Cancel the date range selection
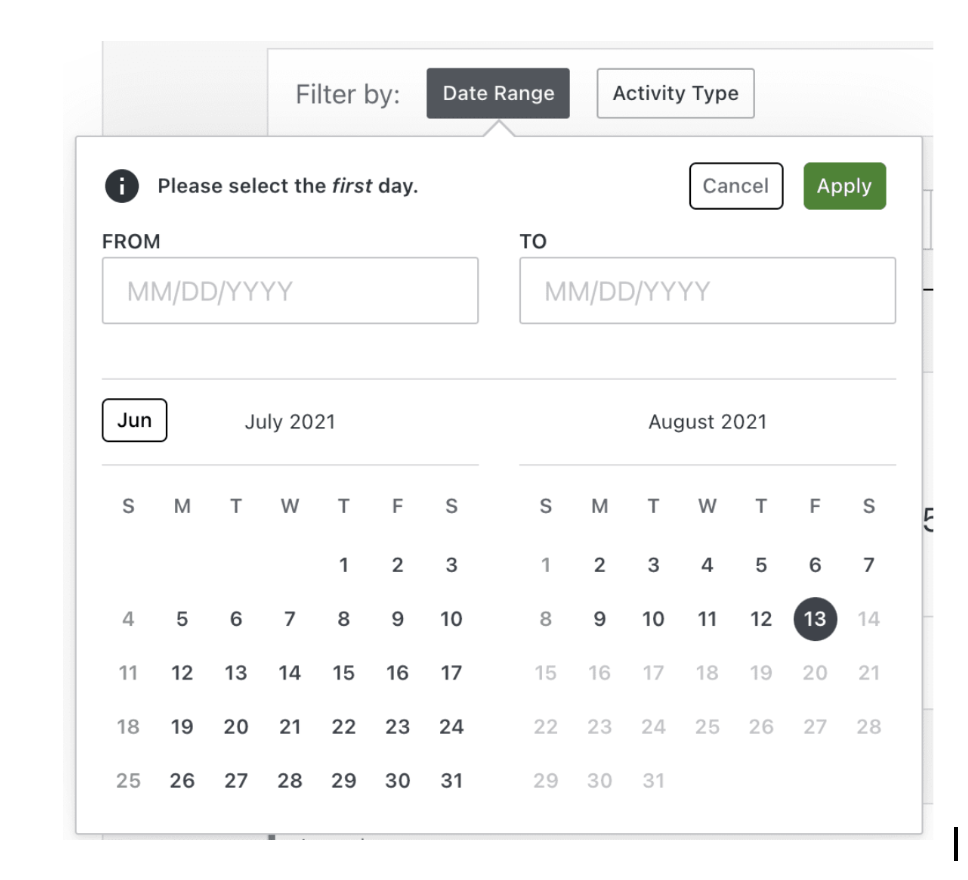Image resolution: width=968 pixels, height=880 pixels. coord(736,186)
